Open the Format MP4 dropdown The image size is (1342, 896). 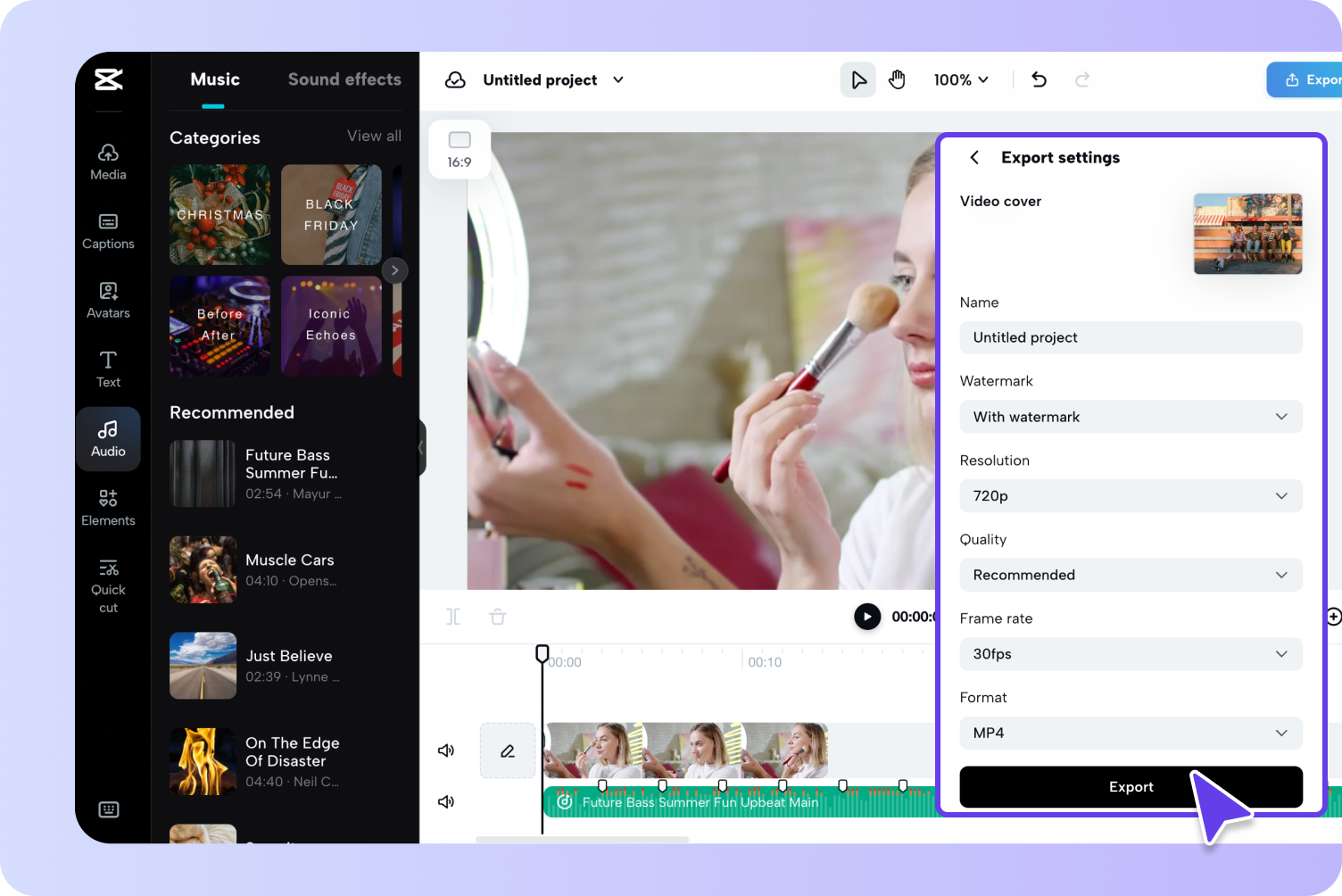click(1131, 733)
